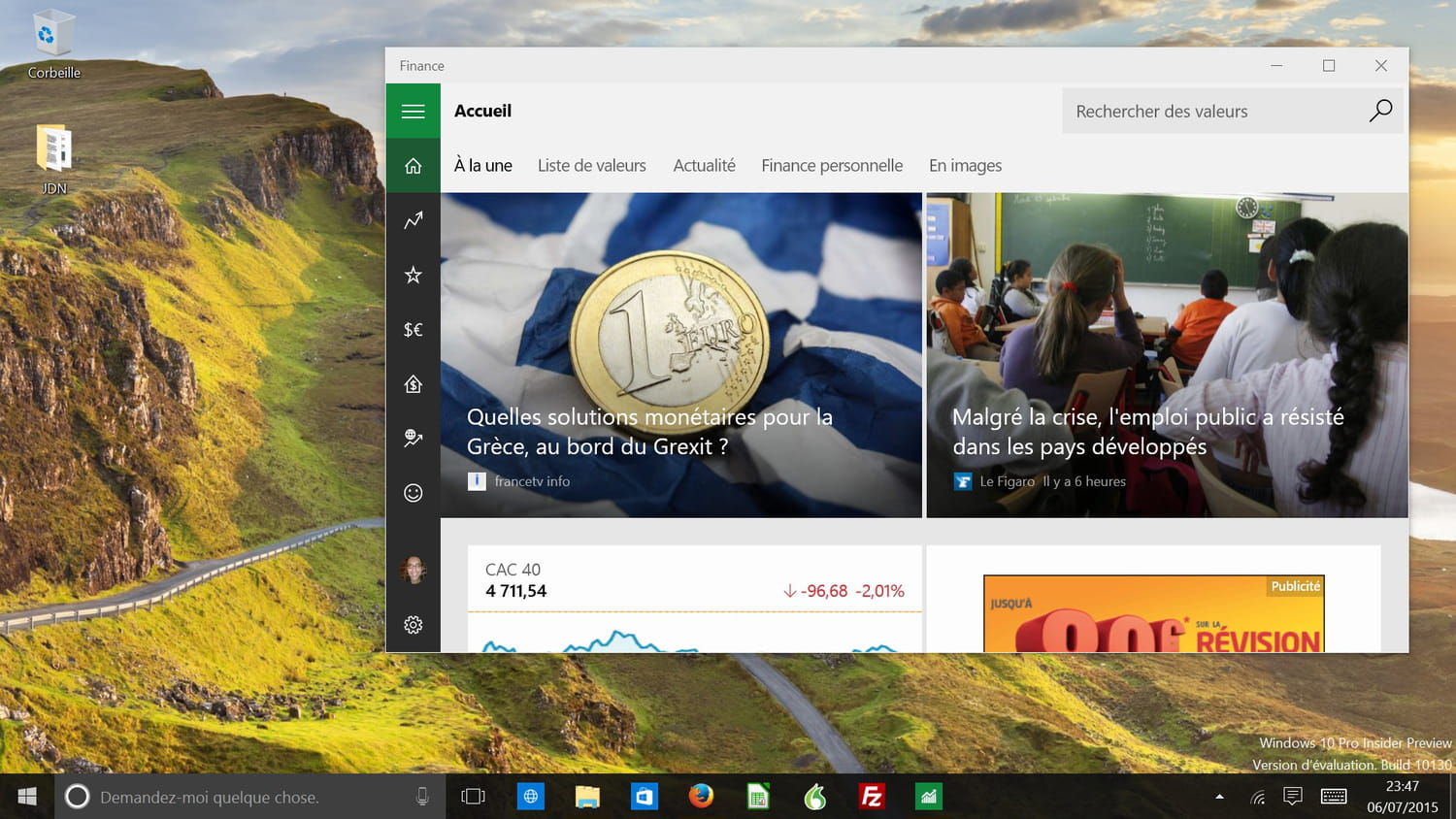The image size is (1456, 819).
Task: Expand the hidden system tray icons
Action: (x=1219, y=797)
